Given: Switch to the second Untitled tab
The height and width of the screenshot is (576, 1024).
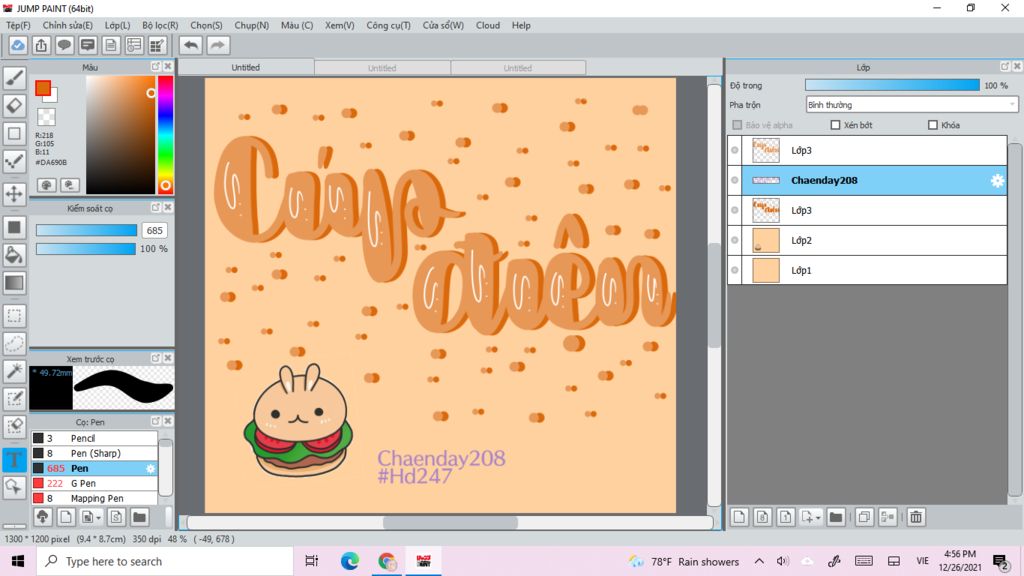Looking at the screenshot, I should click(x=382, y=68).
